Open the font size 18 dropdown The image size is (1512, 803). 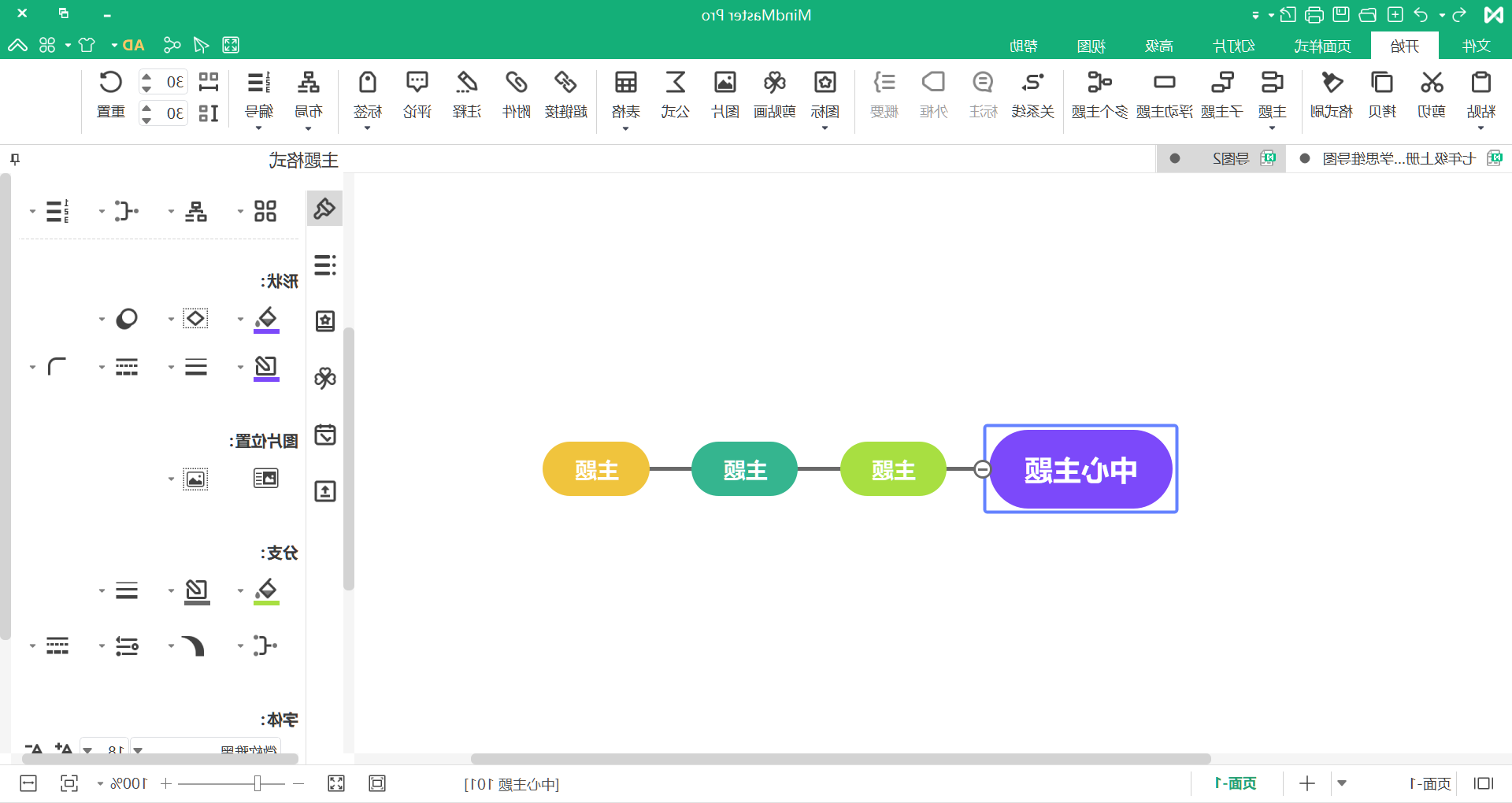click(x=87, y=749)
